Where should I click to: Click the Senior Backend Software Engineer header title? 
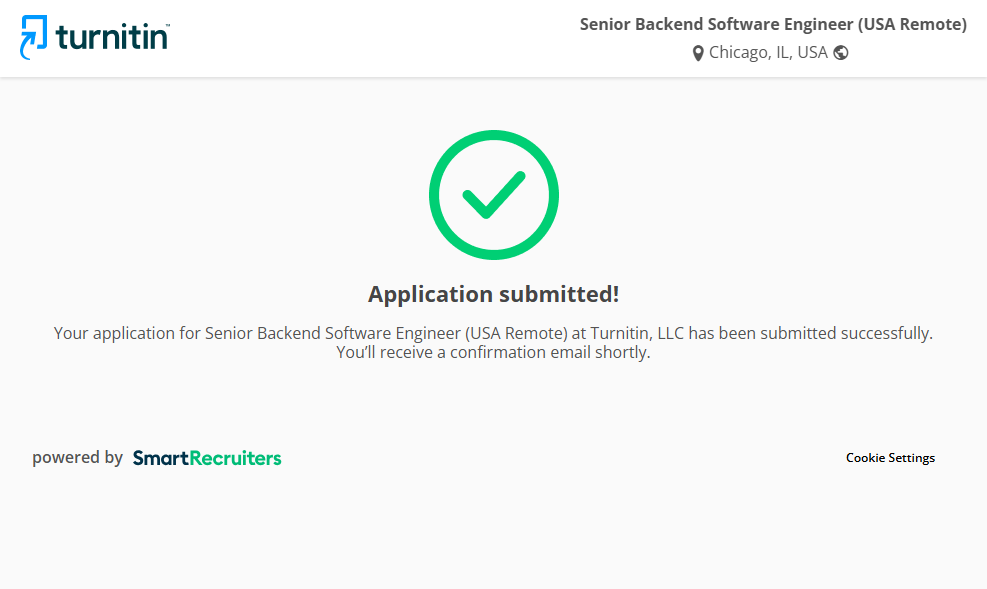[x=773, y=24]
